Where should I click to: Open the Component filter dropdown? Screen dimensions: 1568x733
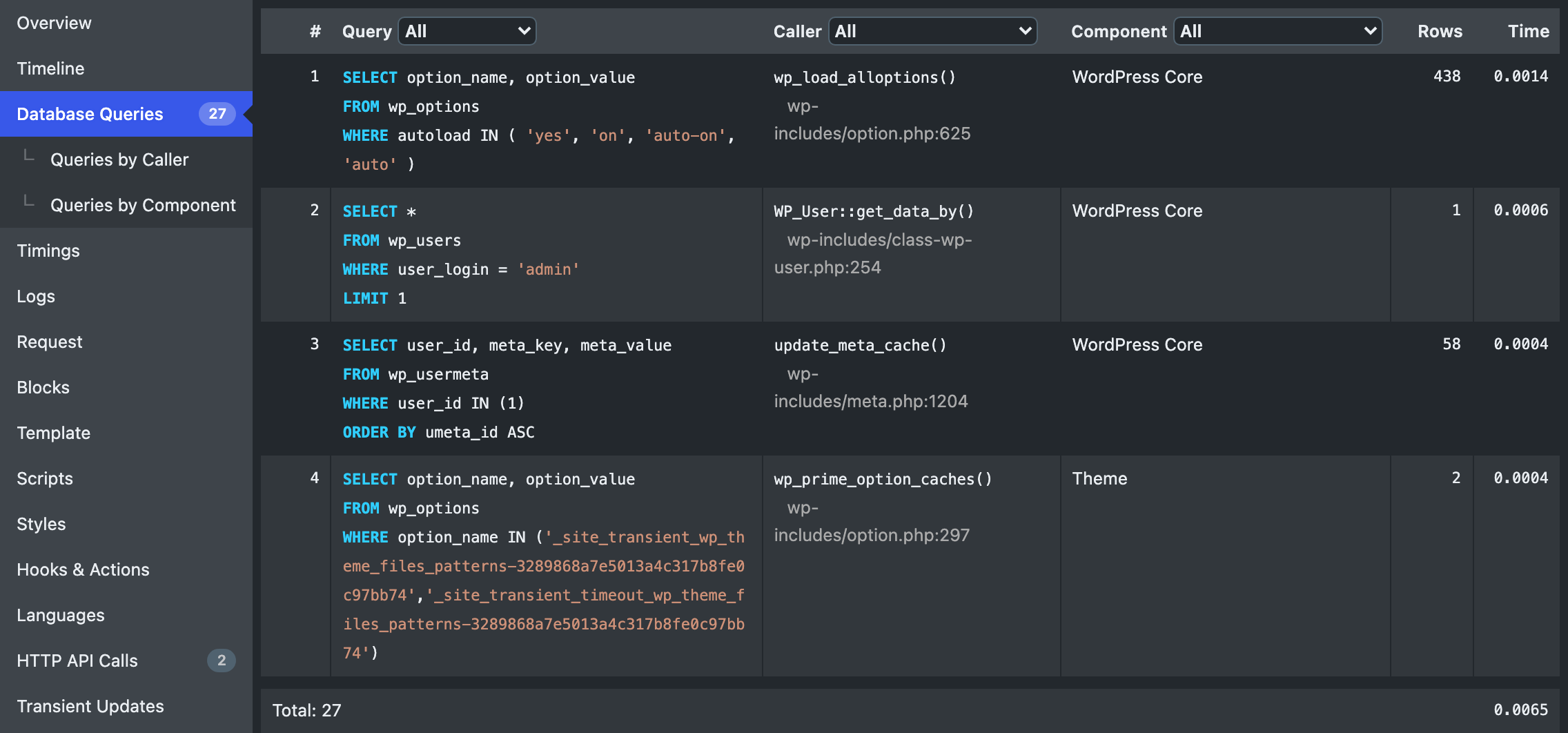[x=1277, y=31]
